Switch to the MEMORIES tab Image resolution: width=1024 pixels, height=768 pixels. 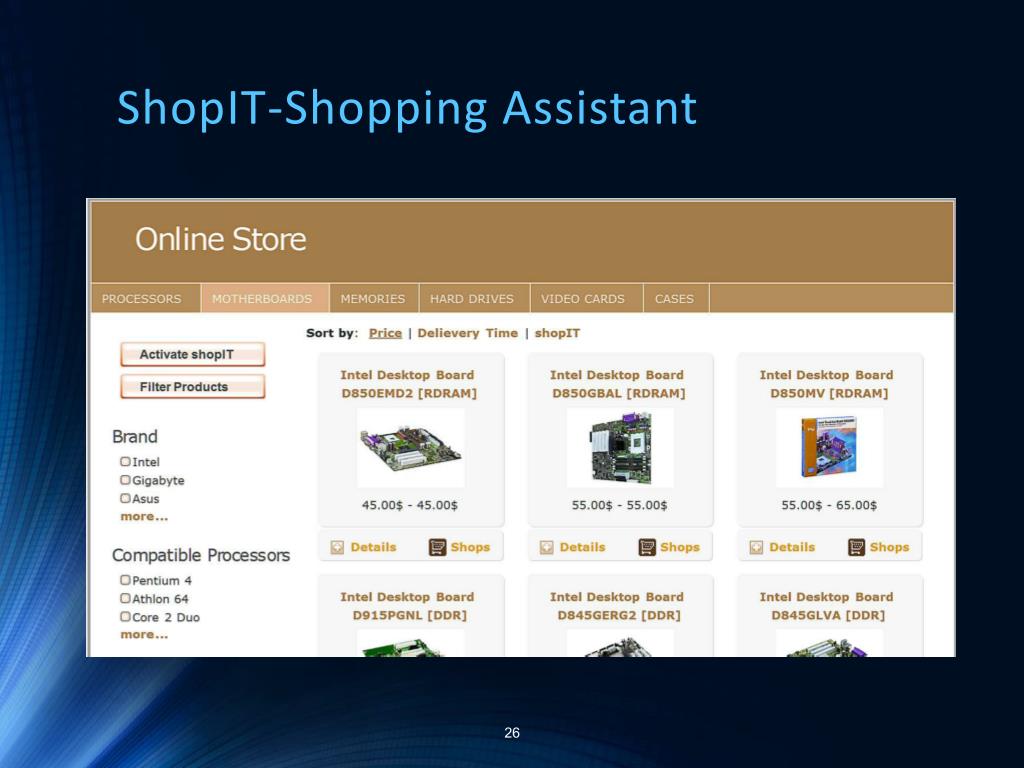click(373, 298)
